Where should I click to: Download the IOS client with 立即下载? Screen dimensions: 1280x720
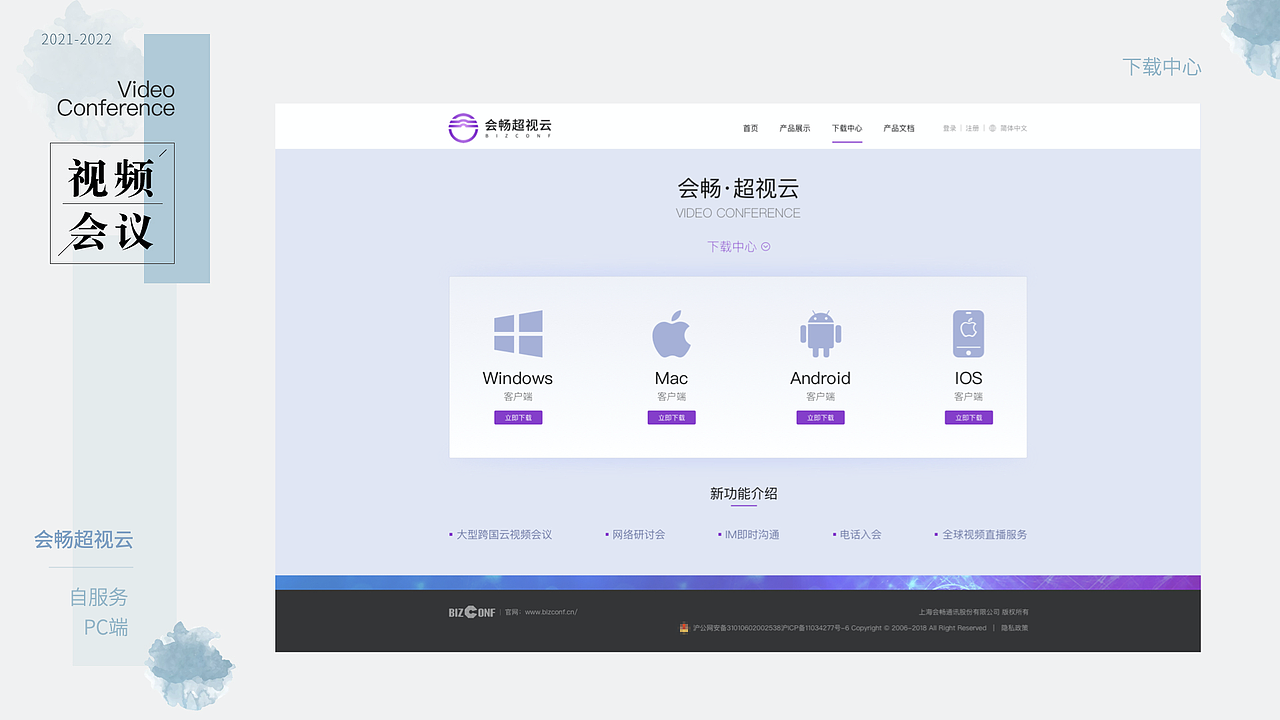[969, 418]
